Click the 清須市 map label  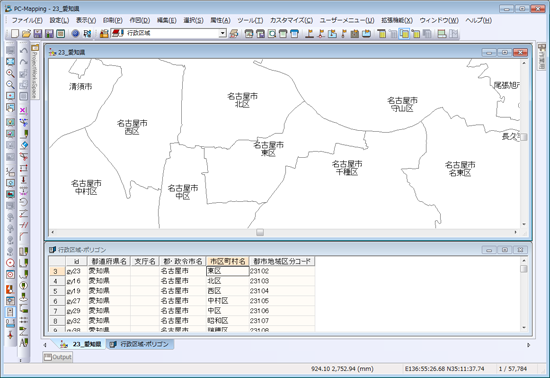pos(81,86)
